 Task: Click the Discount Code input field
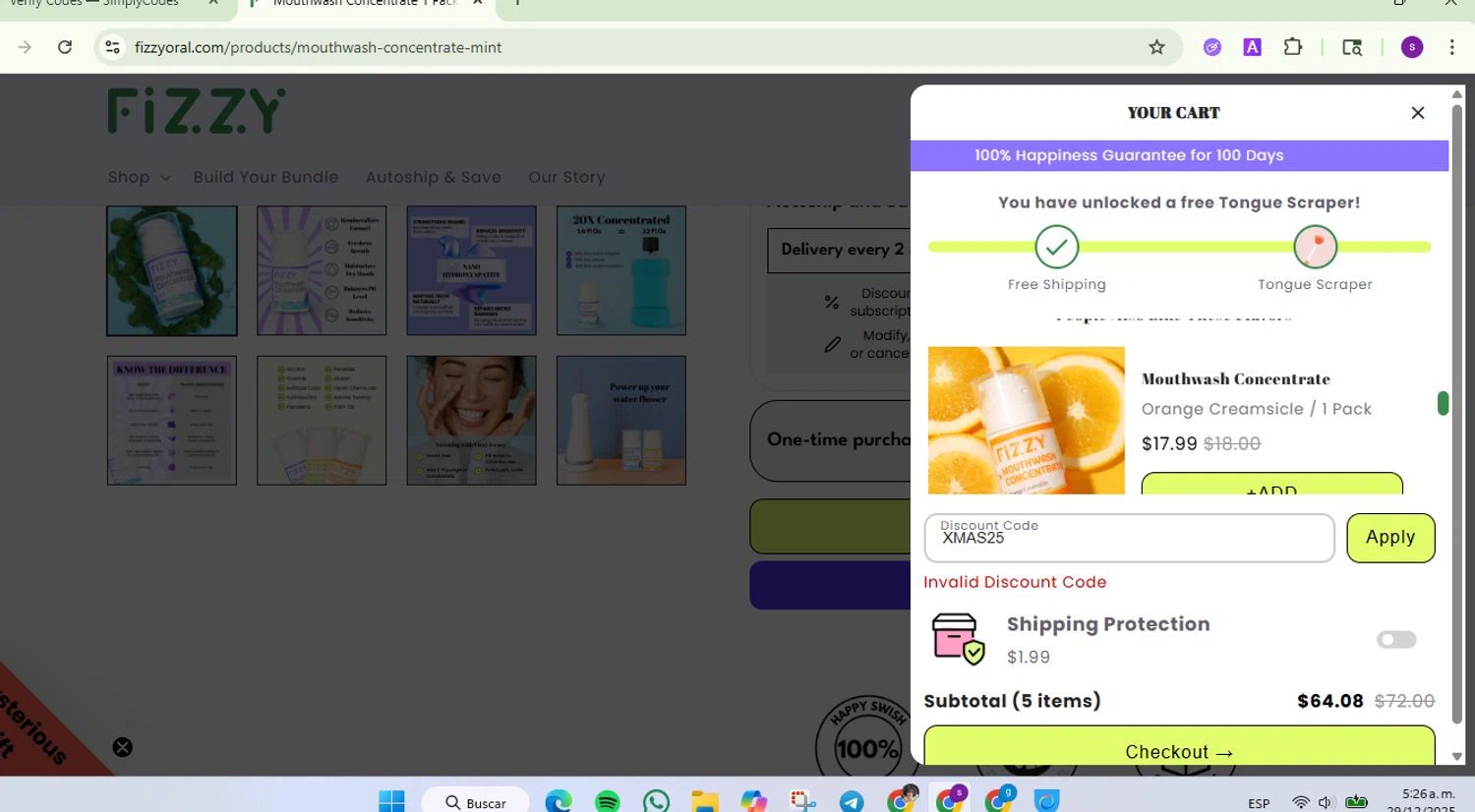pyautogui.click(x=1129, y=538)
